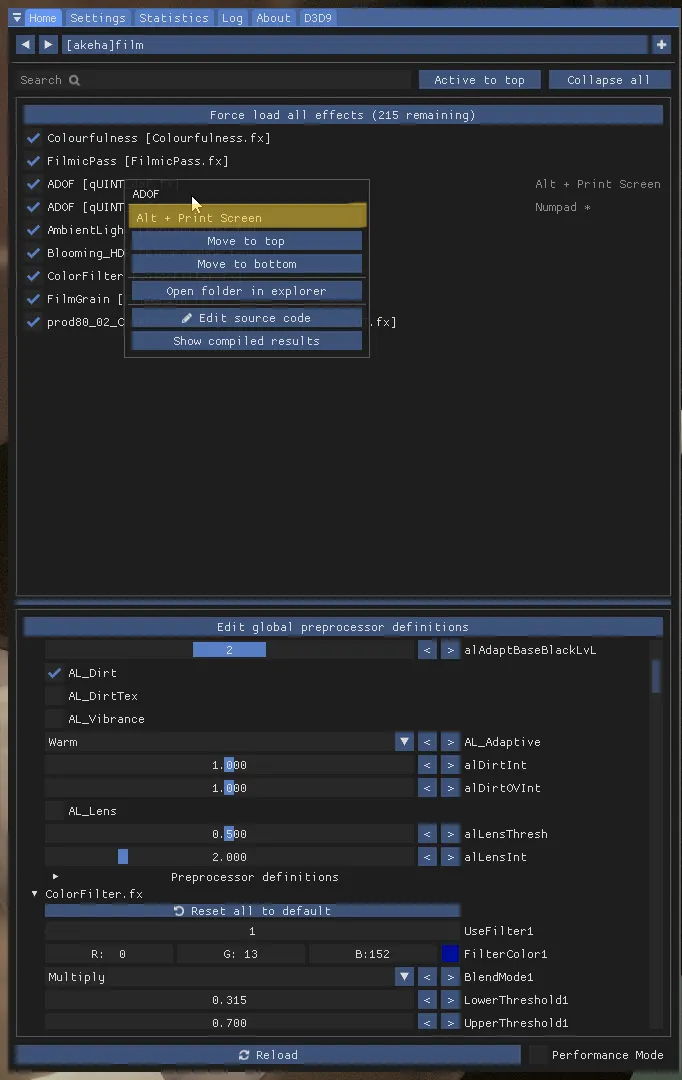The width and height of the screenshot is (682, 1080).
Task: Click Reset all to default button
Action: pyautogui.click(x=252, y=911)
